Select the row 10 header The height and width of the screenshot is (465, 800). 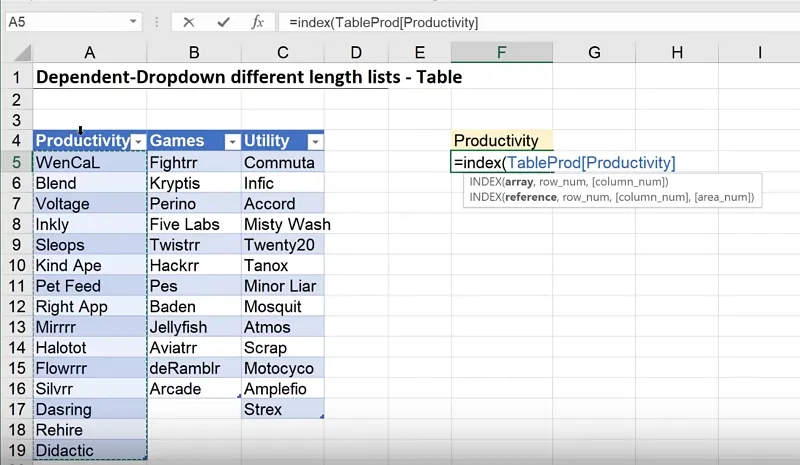coord(16,265)
